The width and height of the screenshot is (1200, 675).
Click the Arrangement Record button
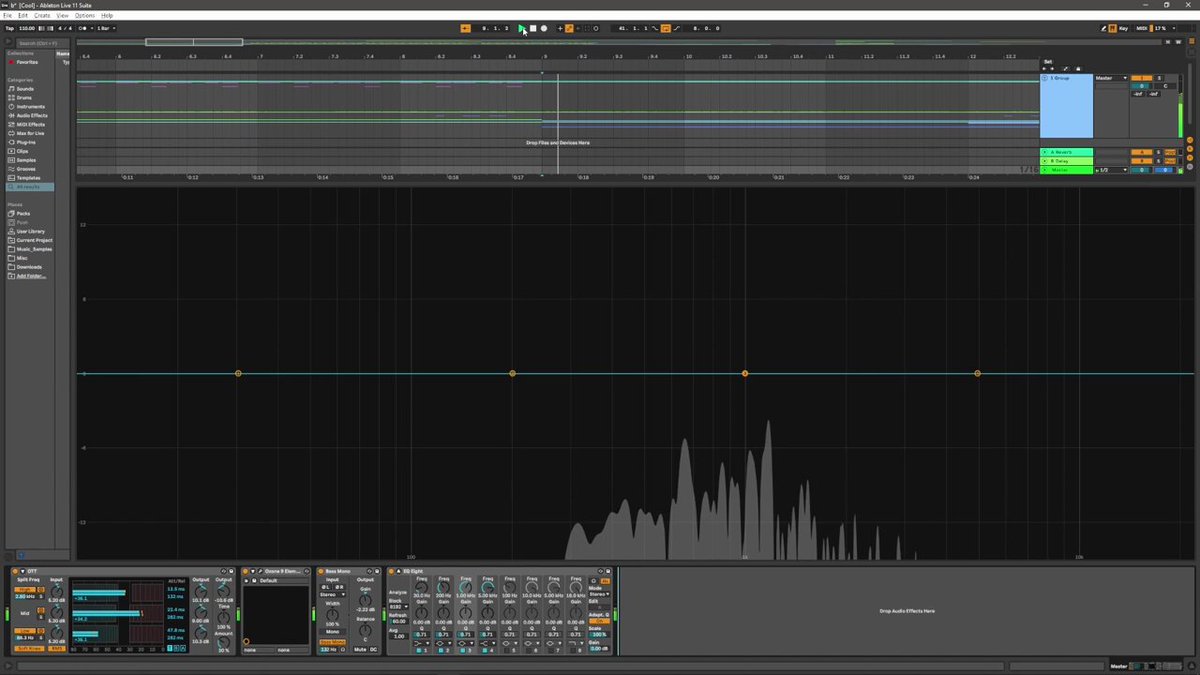[544, 28]
